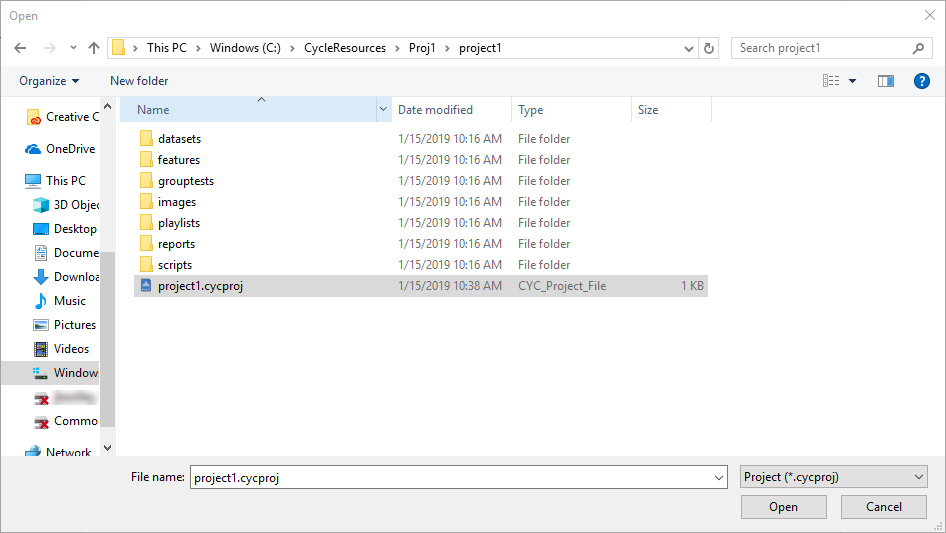Sort by Name column header

pyautogui.click(x=249, y=110)
